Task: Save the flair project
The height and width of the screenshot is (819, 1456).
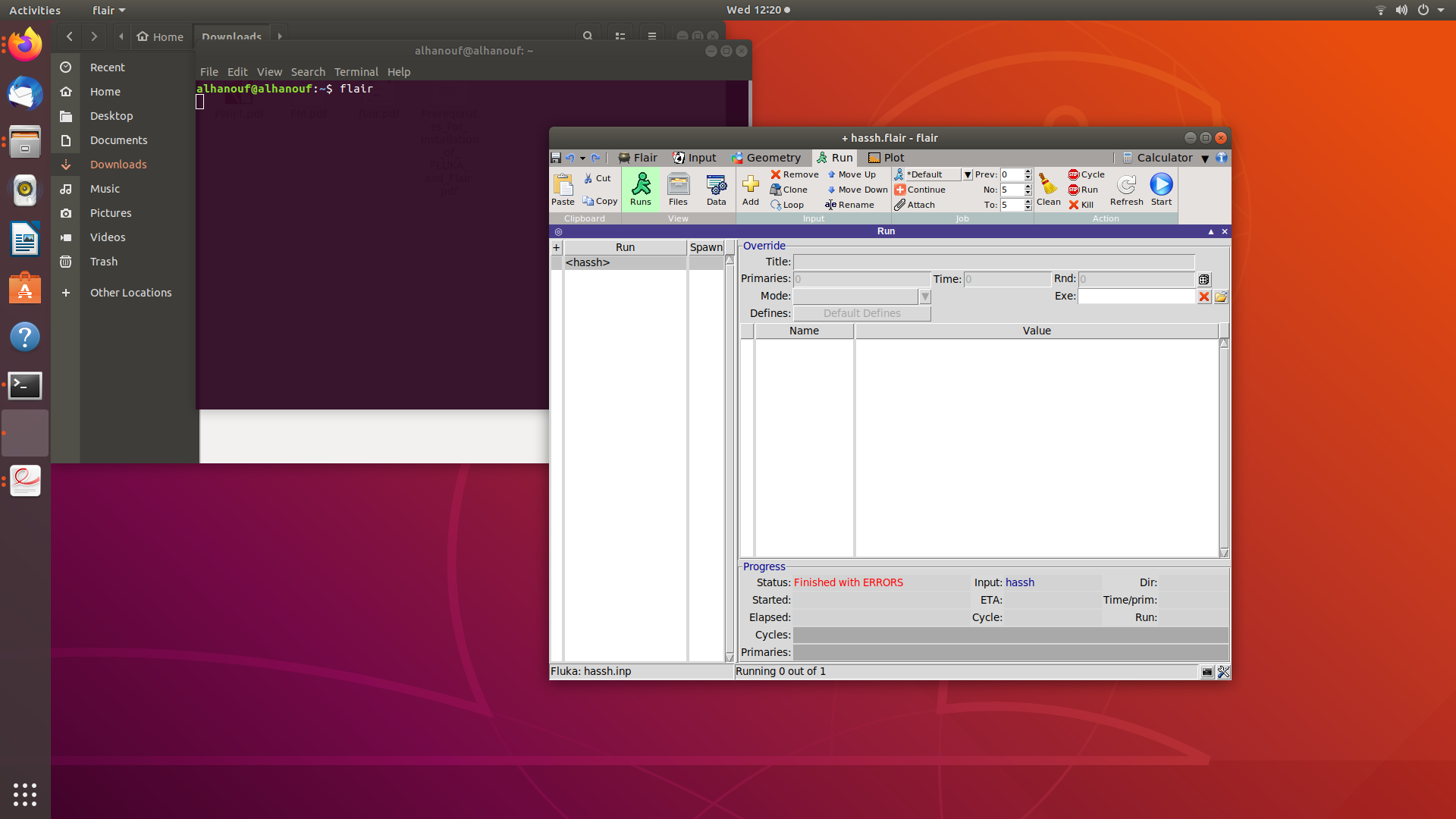Action: (556, 158)
